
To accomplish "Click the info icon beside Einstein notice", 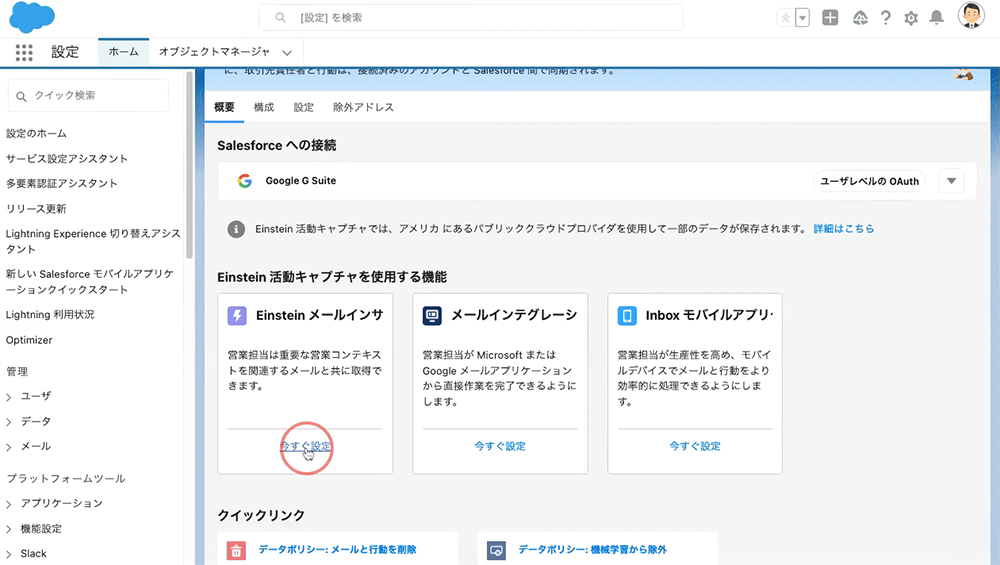I will (x=236, y=229).
